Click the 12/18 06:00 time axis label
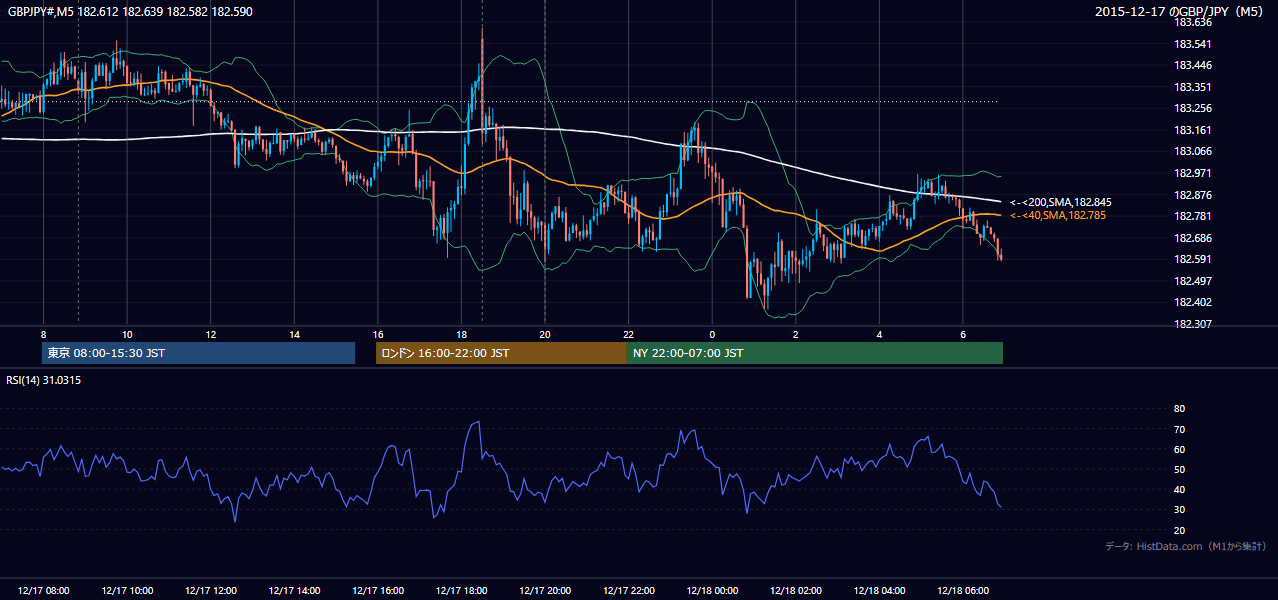The image size is (1278, 600). 962,591
